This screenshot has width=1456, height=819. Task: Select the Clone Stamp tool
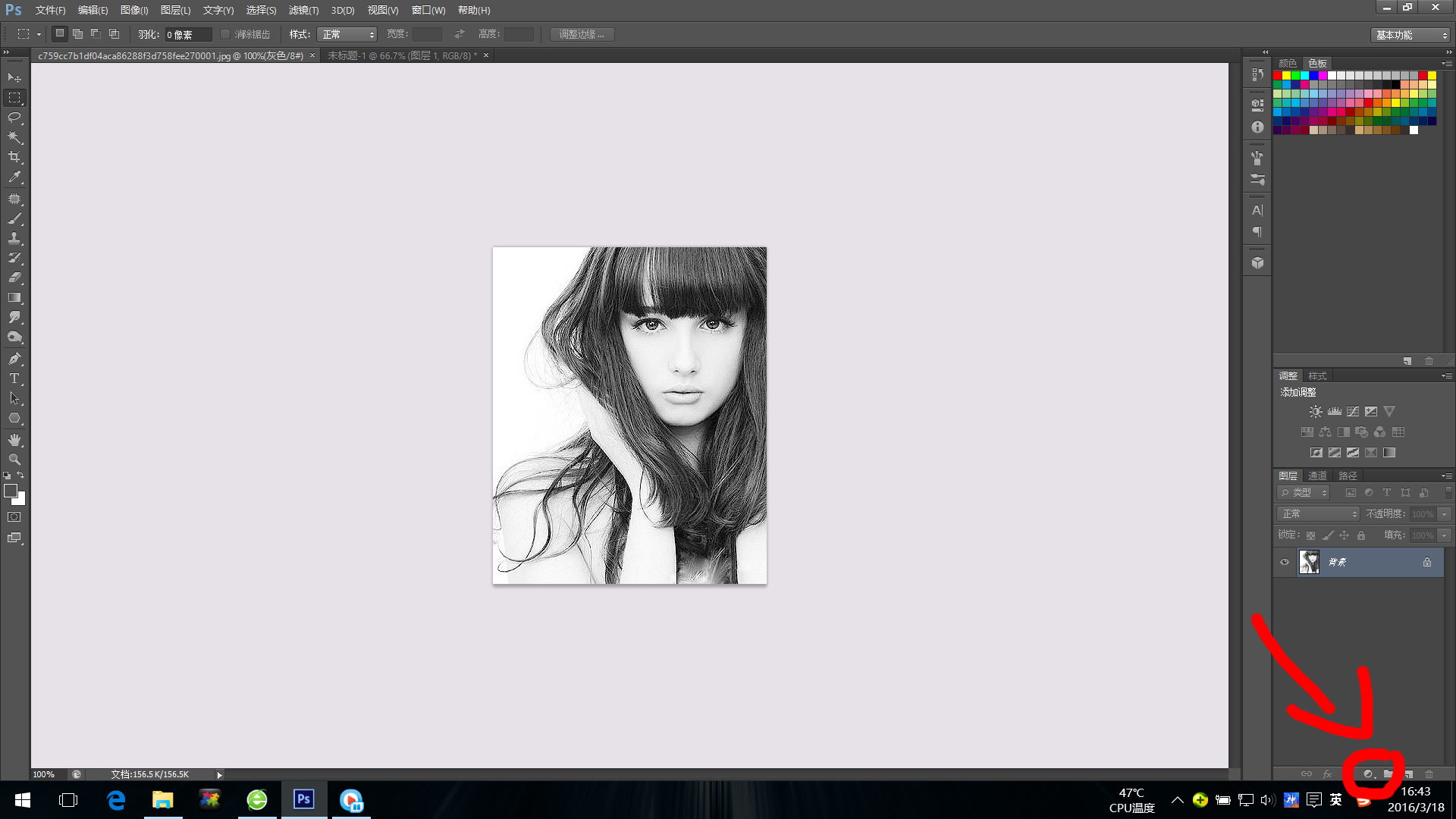(14, 238)
